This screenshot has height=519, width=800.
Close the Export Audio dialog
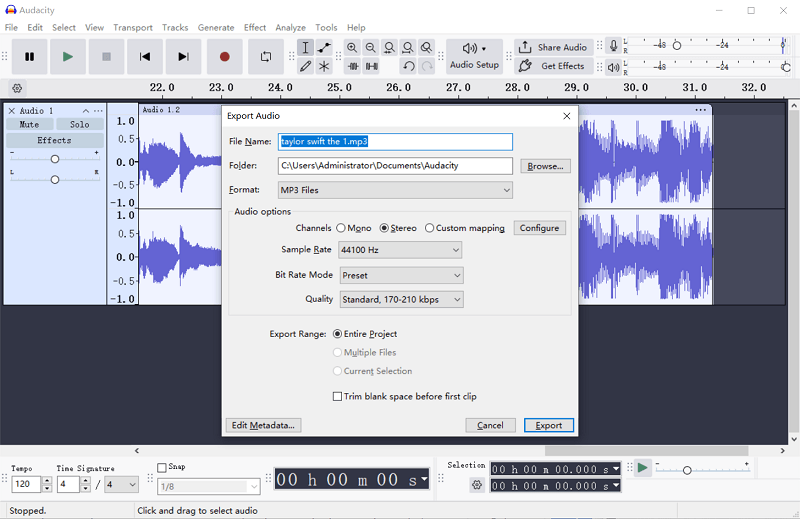567,116
